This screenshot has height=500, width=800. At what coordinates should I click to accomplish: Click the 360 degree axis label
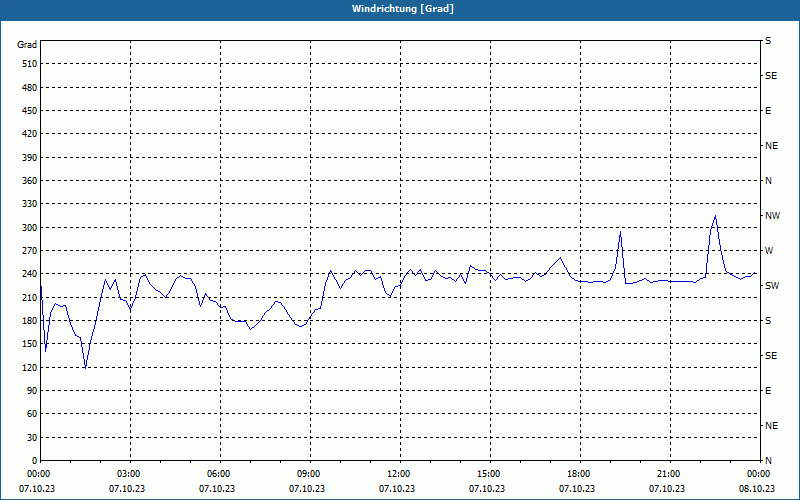click(x=30, y=181)
